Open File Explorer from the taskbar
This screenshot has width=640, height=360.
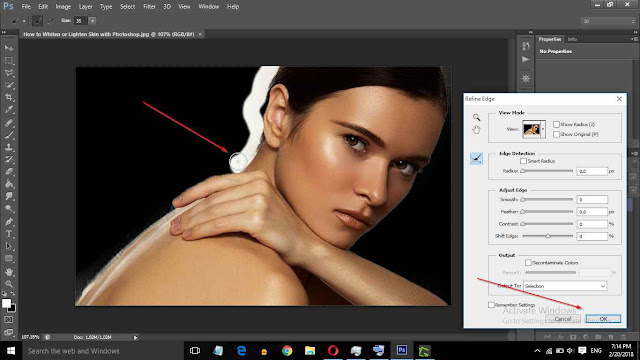pos(310,351)
